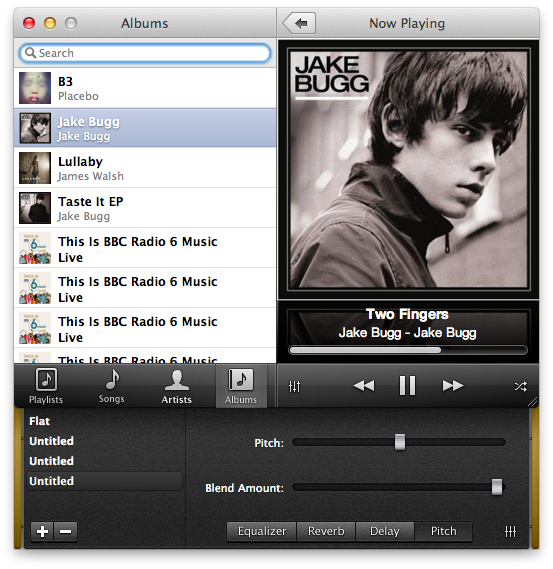Close the window with the red button
The image size is (553, 569).
click(x=29, y=23)
